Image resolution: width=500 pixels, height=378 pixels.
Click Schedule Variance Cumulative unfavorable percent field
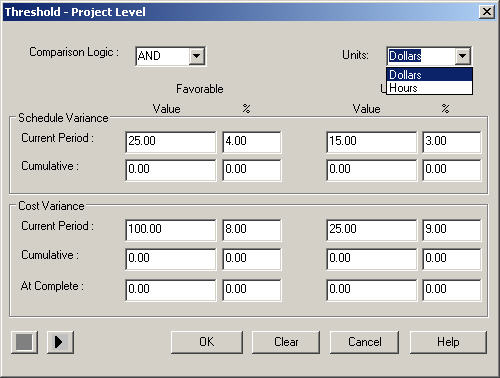pyautogui.click(x=452, y=170)
